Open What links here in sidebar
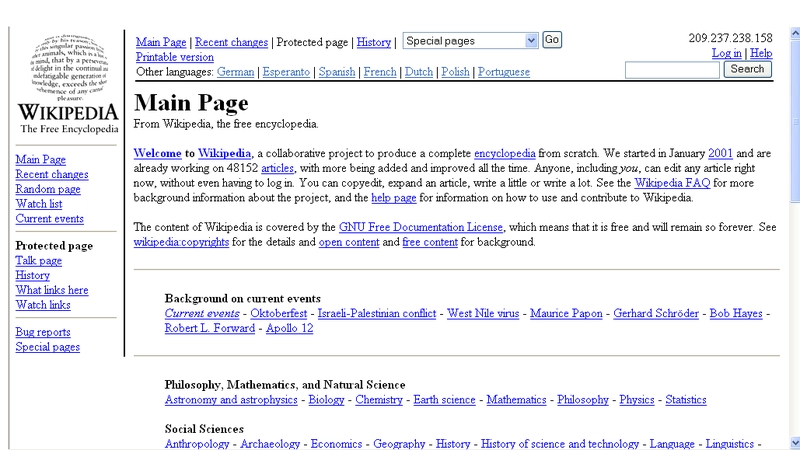 [x=52, y=290]
